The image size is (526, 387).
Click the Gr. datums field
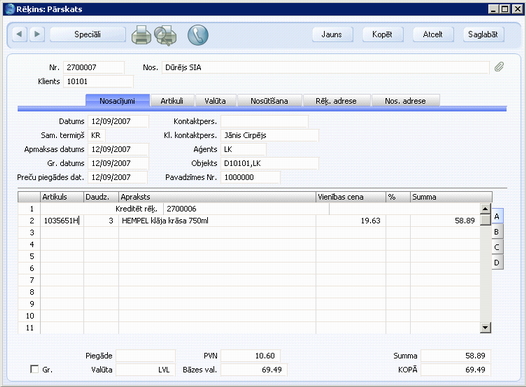click(118, 164)
